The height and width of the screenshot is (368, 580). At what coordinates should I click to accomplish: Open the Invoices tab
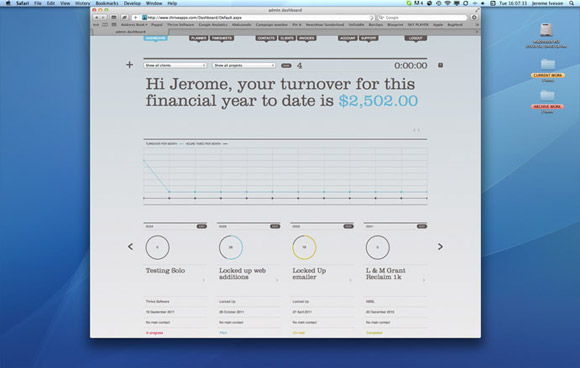[307, 38]
